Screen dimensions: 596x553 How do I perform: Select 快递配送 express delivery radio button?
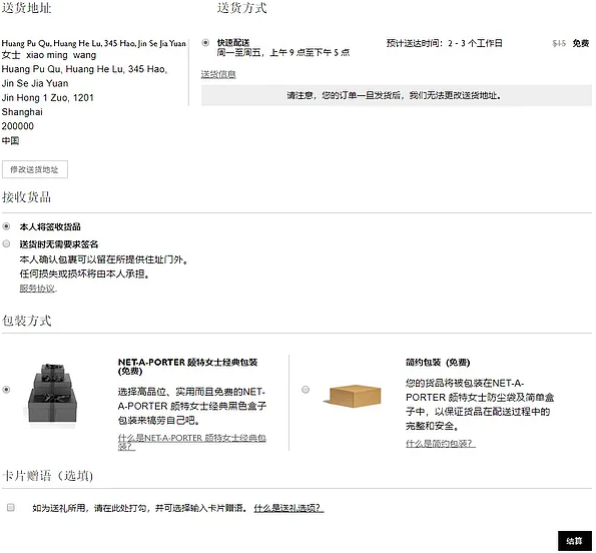coord(206,43)
